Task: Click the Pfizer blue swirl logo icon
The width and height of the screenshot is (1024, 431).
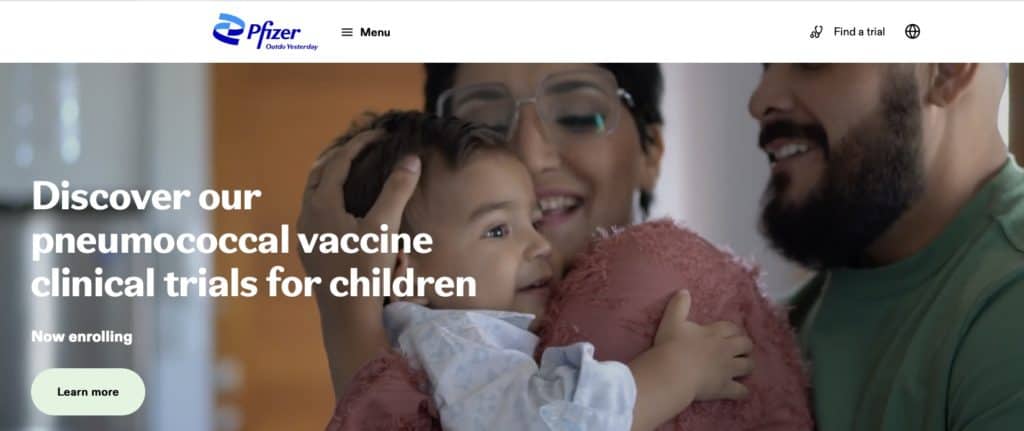Action: point(229,29)
